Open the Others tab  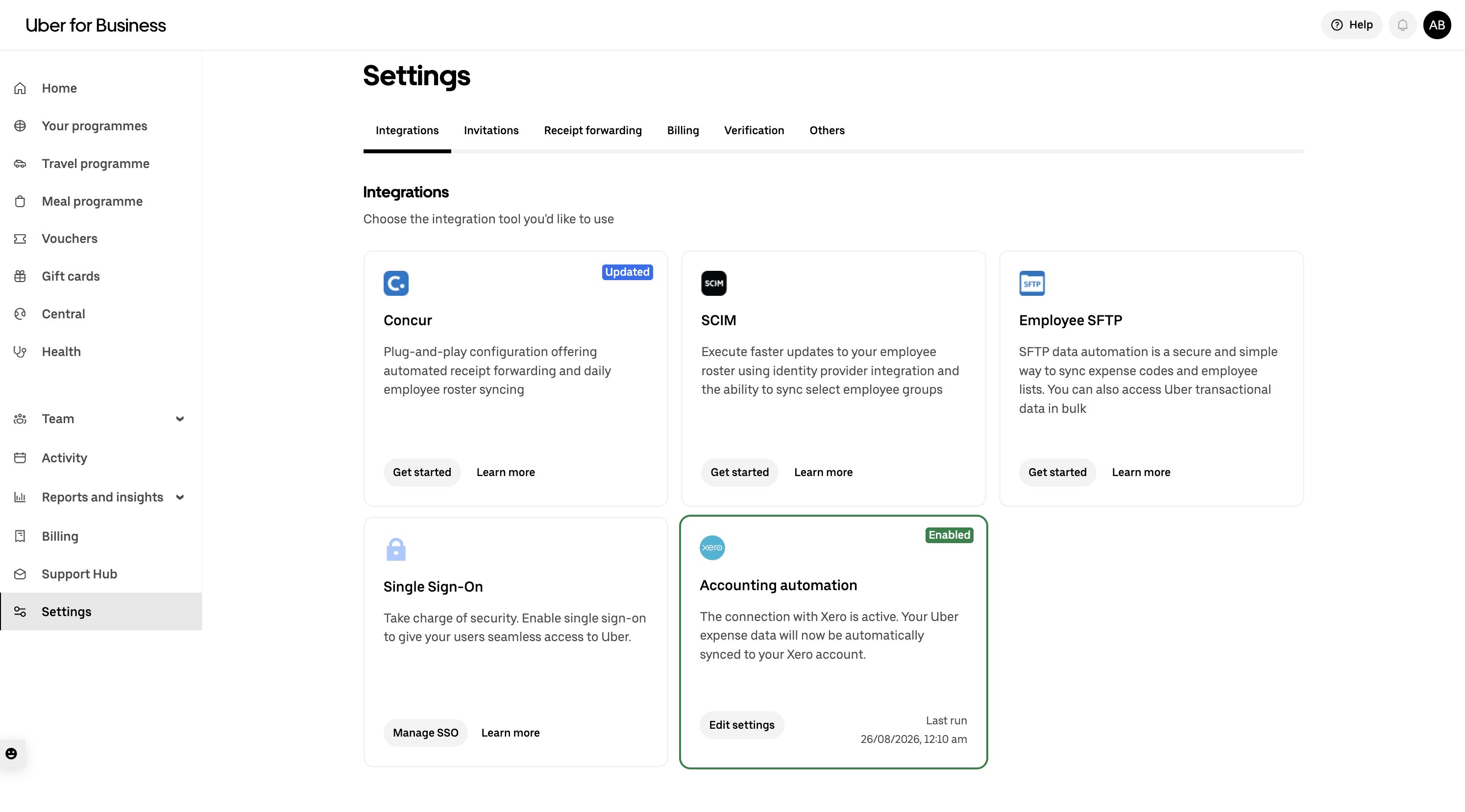tap(827, 130)
